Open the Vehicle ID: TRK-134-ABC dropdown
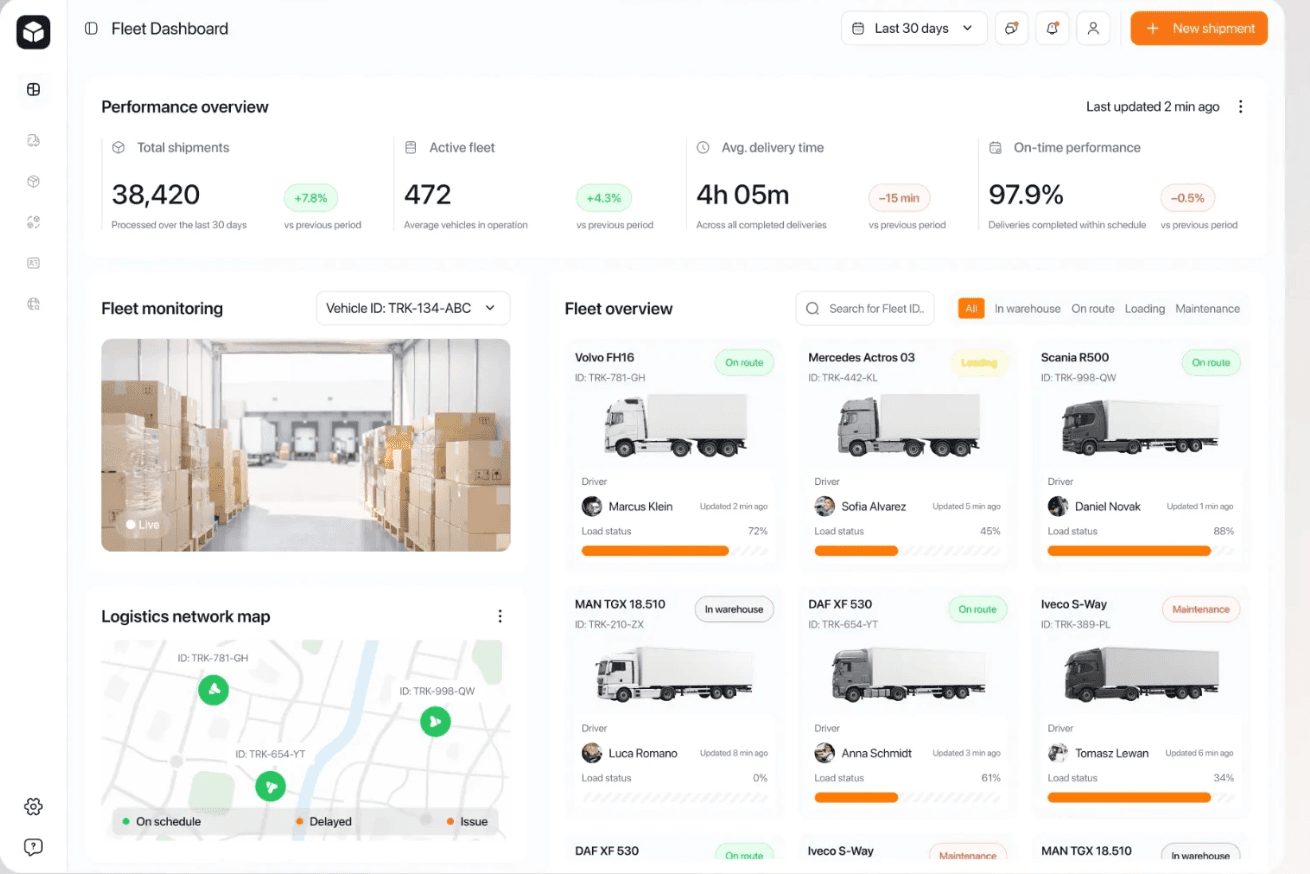The width and height of the screenshot is (1310, 874). [413, 308]
